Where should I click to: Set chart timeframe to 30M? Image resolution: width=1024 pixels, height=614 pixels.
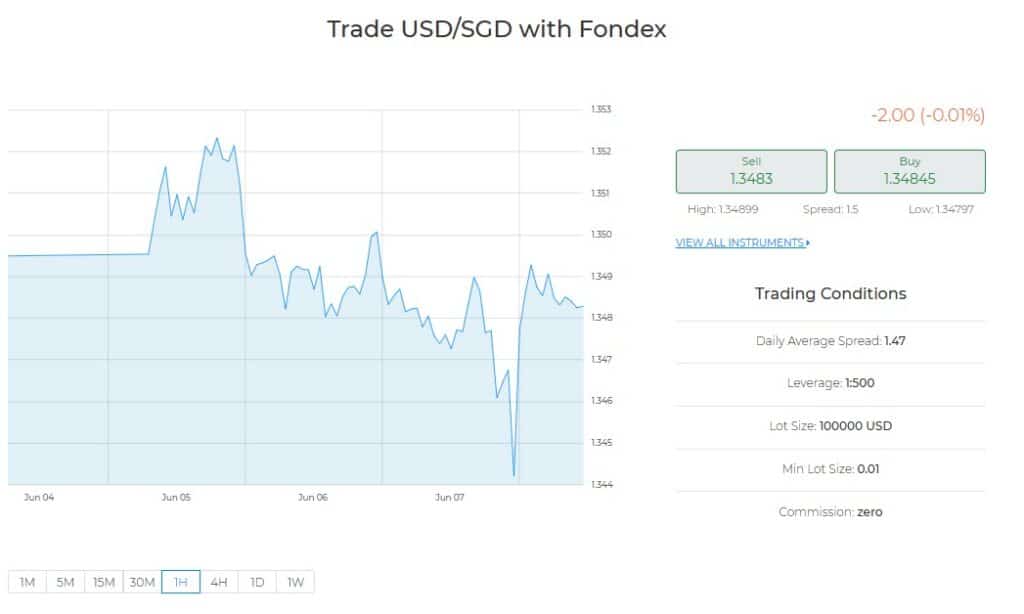click(x=142, y=582)
